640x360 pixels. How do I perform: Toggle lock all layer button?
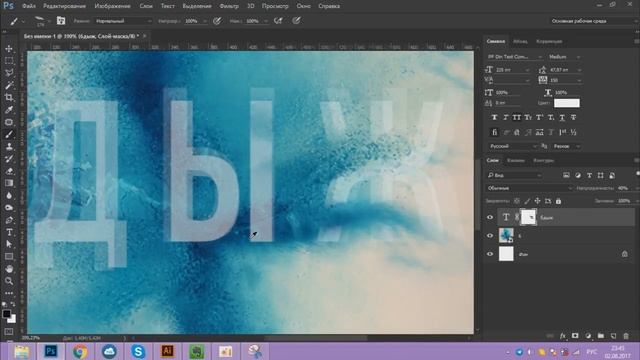[558, 201]
